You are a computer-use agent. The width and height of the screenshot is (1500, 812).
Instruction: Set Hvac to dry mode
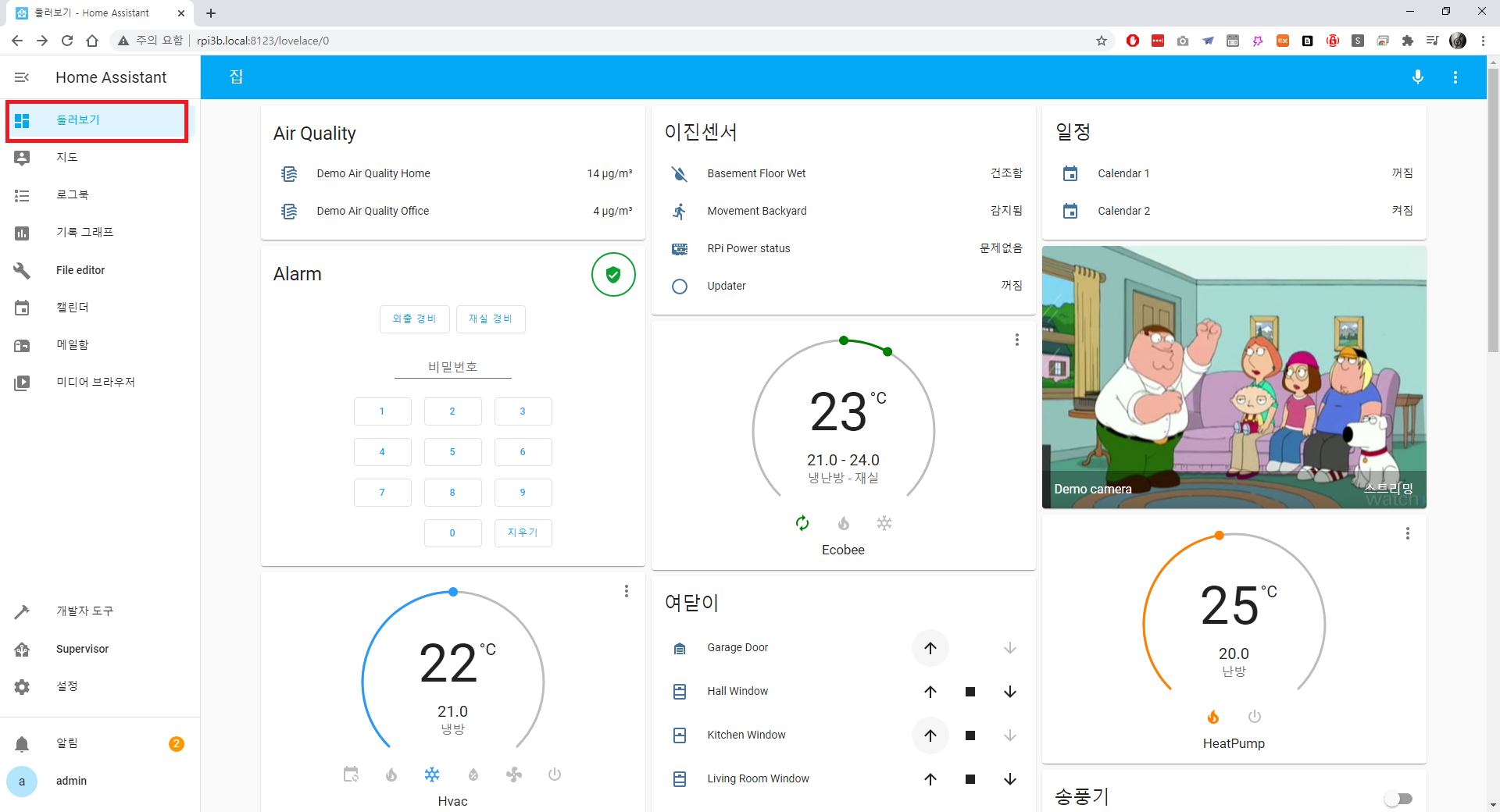pos(473,775)
